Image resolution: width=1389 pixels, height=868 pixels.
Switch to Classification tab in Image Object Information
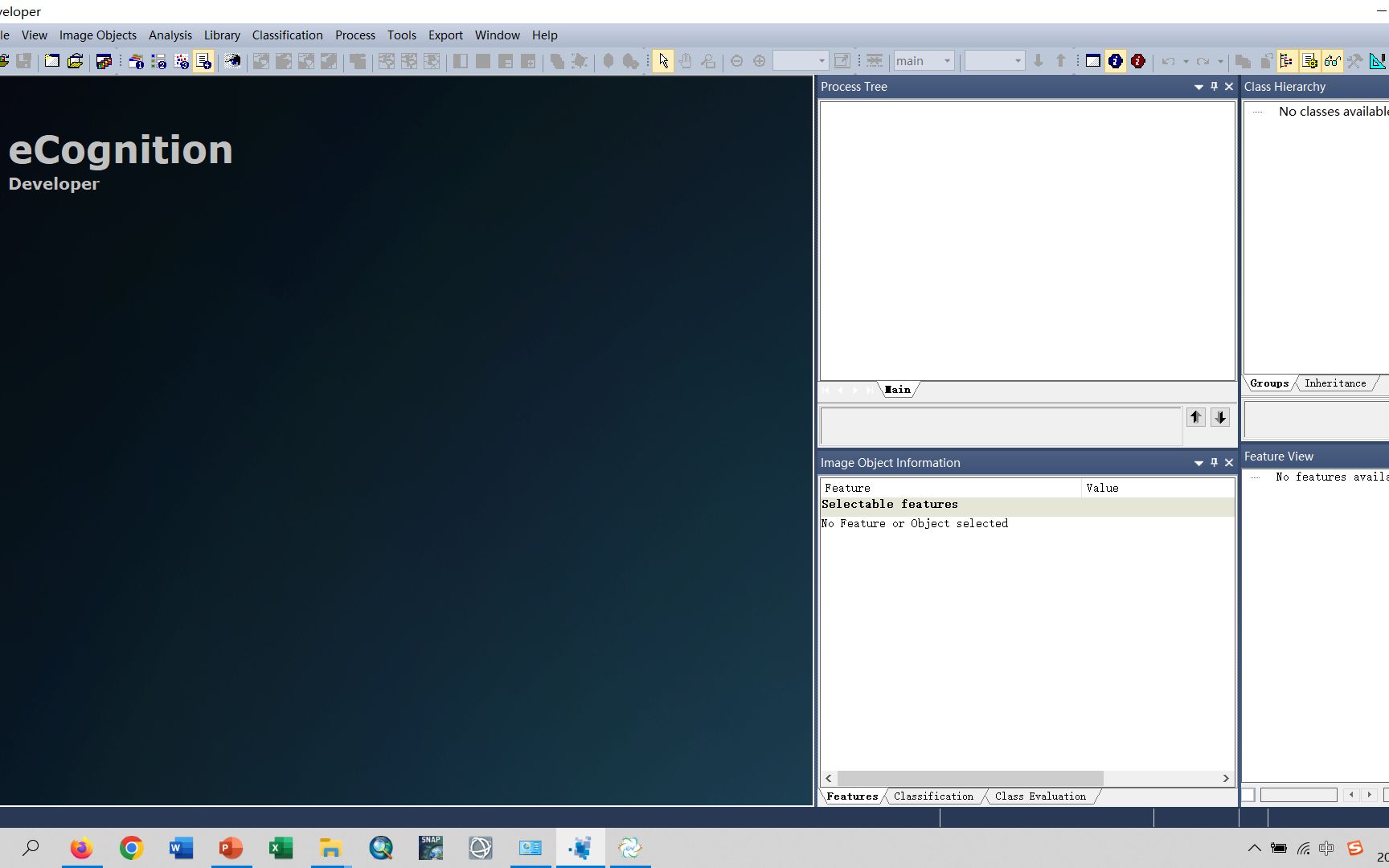point(933,796)
